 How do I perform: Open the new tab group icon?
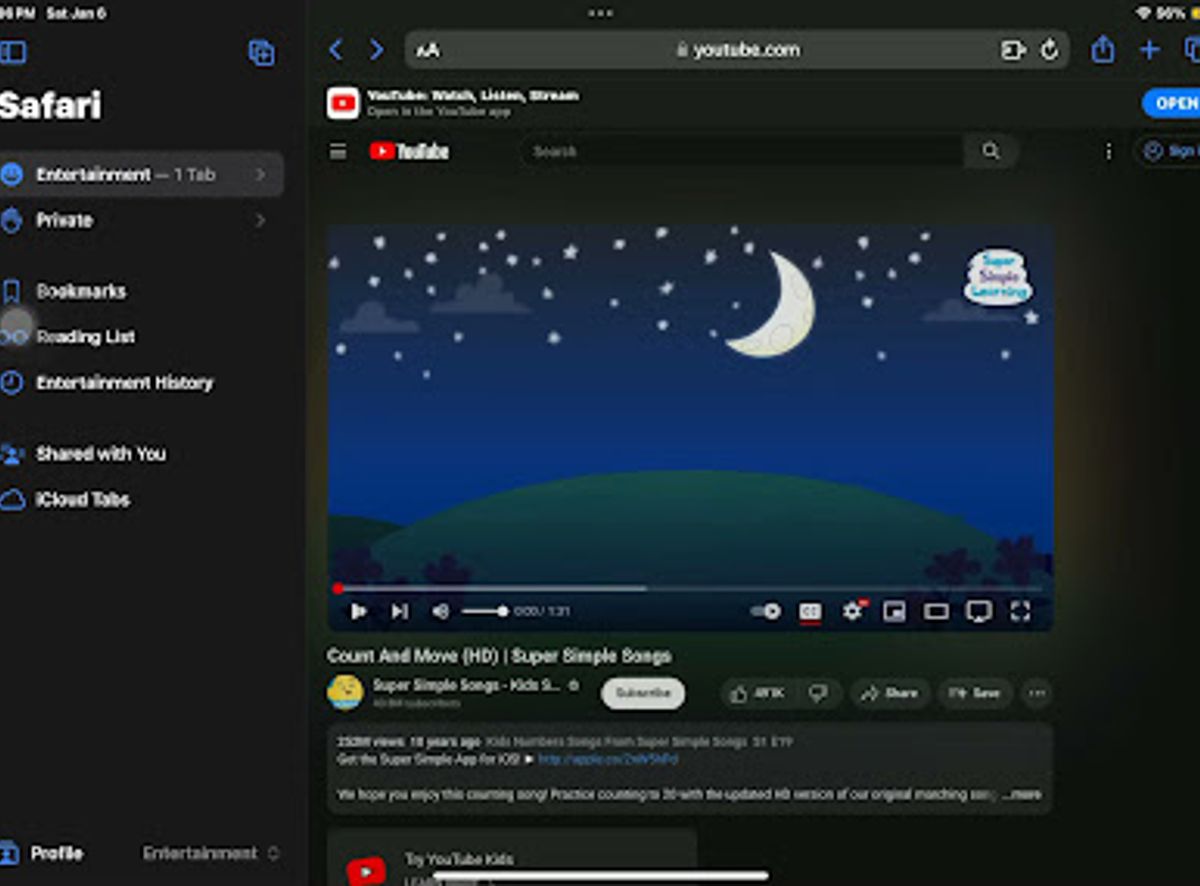click(261, 53)
